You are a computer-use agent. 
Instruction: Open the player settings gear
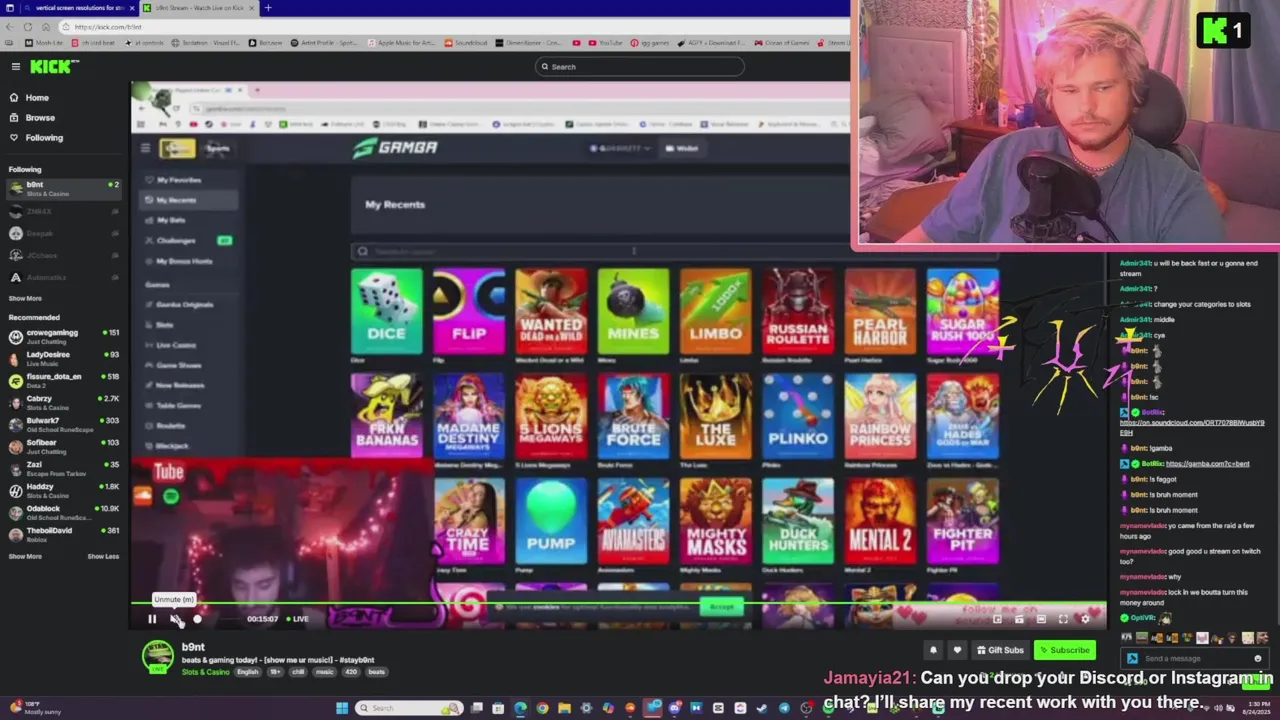point(1085,619)
